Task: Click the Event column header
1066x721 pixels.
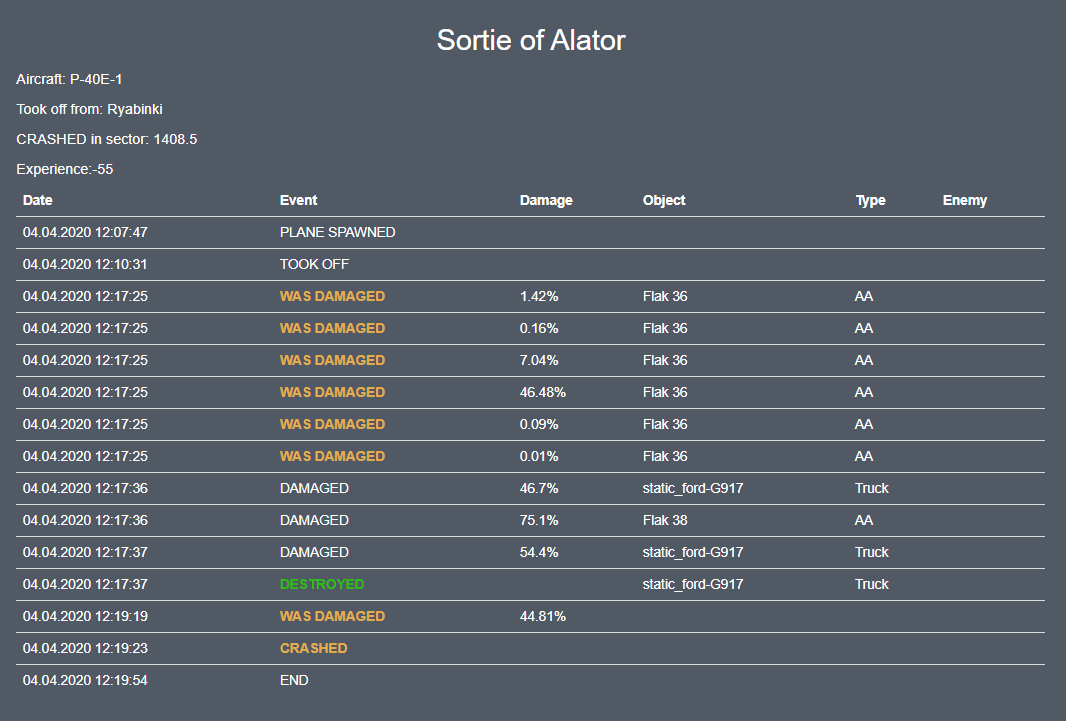Action: (298, 200)
